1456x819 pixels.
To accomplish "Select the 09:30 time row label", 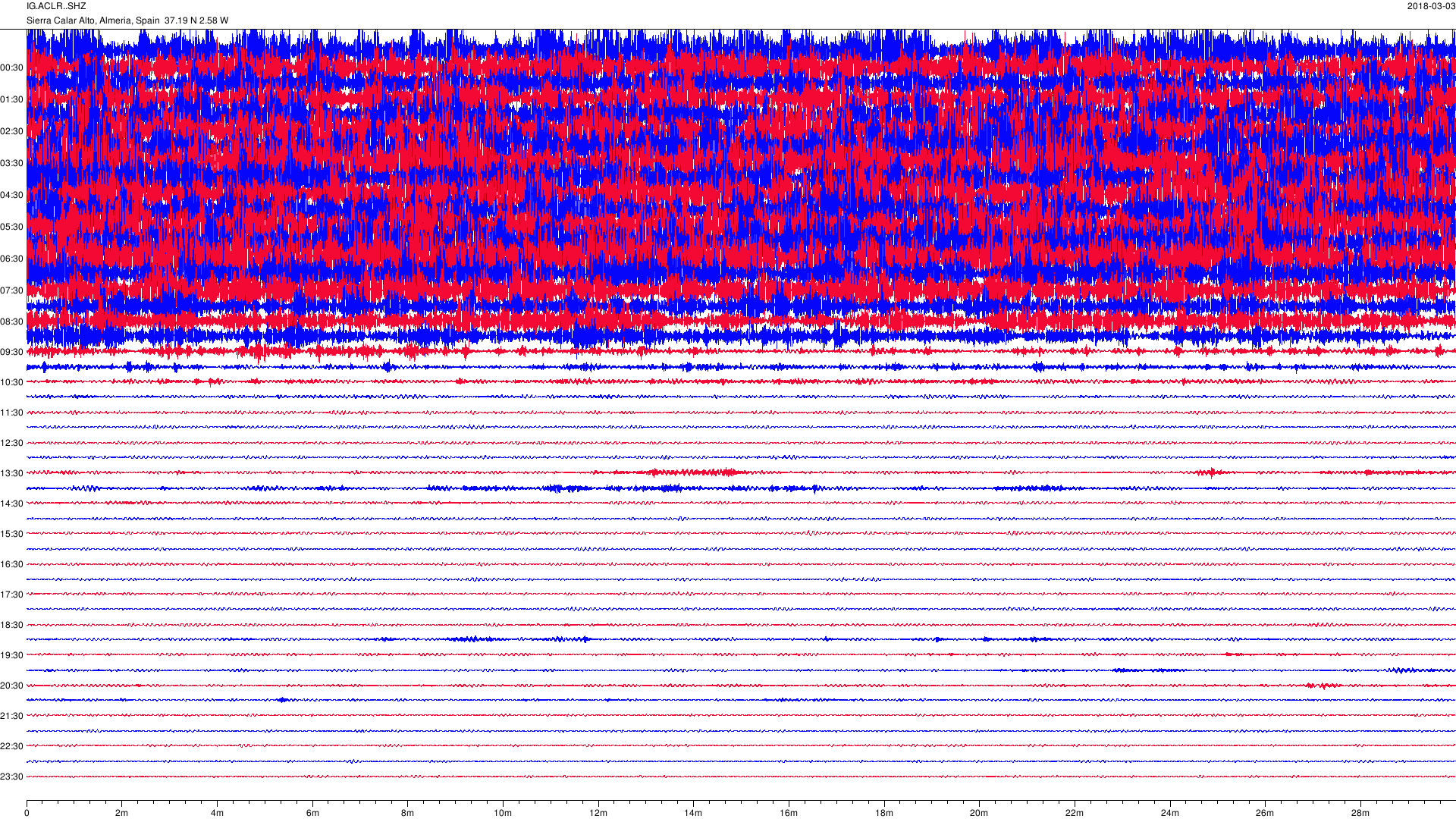I will (x=12, y=353).
